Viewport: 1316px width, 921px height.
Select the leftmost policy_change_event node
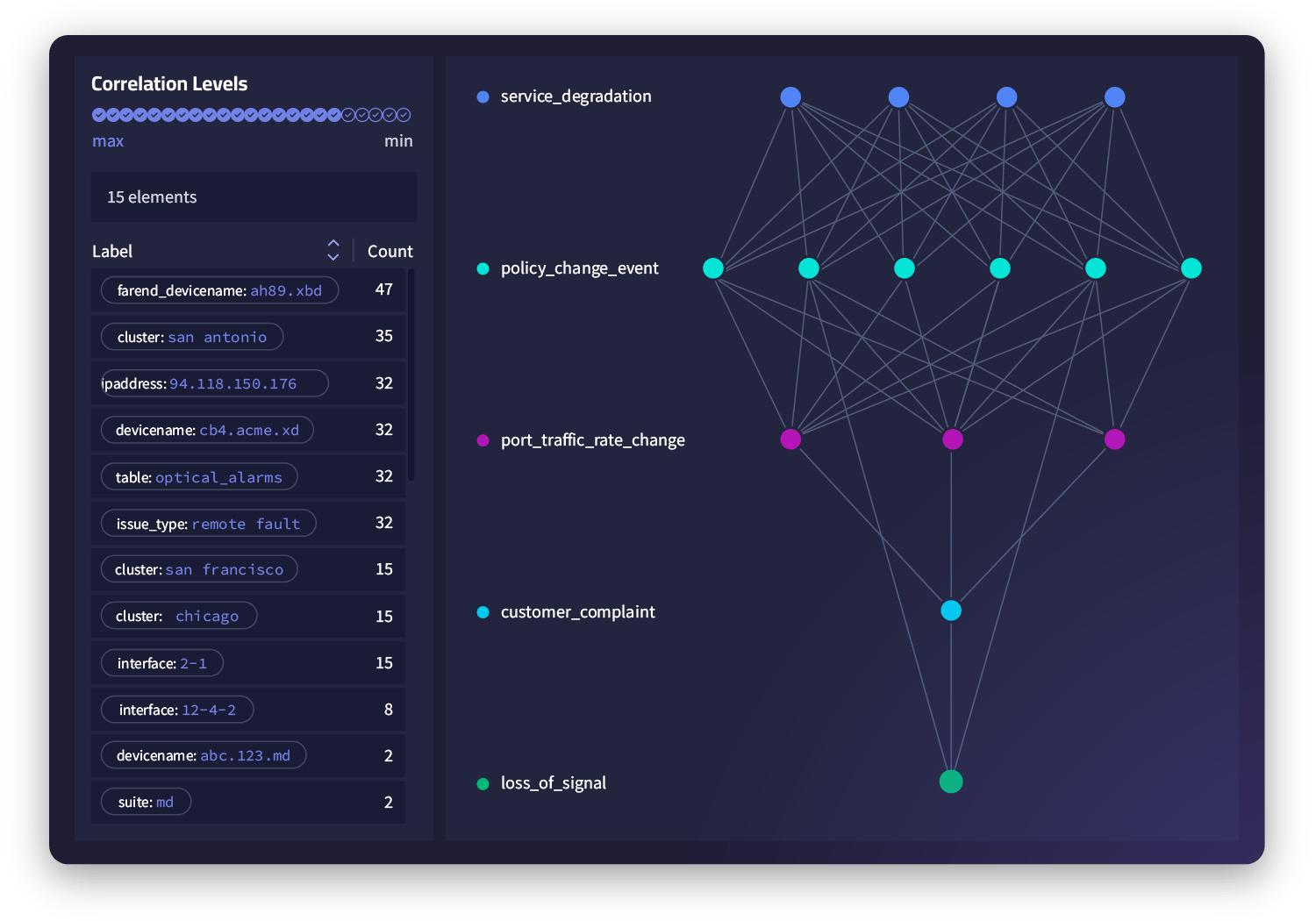pos(713,268)
